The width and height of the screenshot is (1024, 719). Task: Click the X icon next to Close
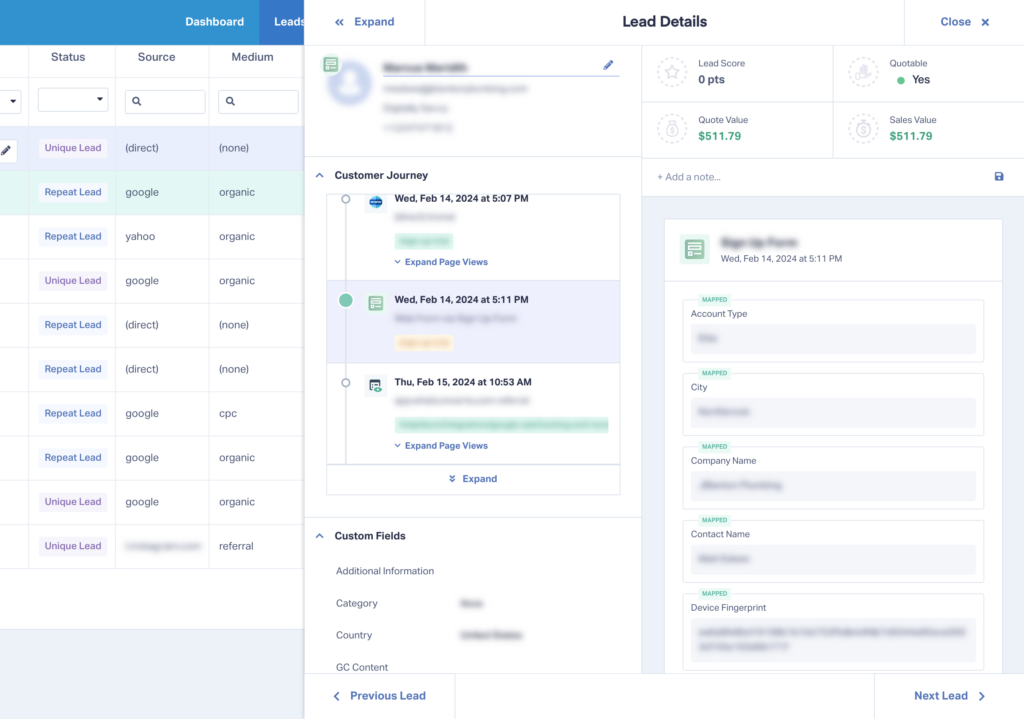coord(985,22)
